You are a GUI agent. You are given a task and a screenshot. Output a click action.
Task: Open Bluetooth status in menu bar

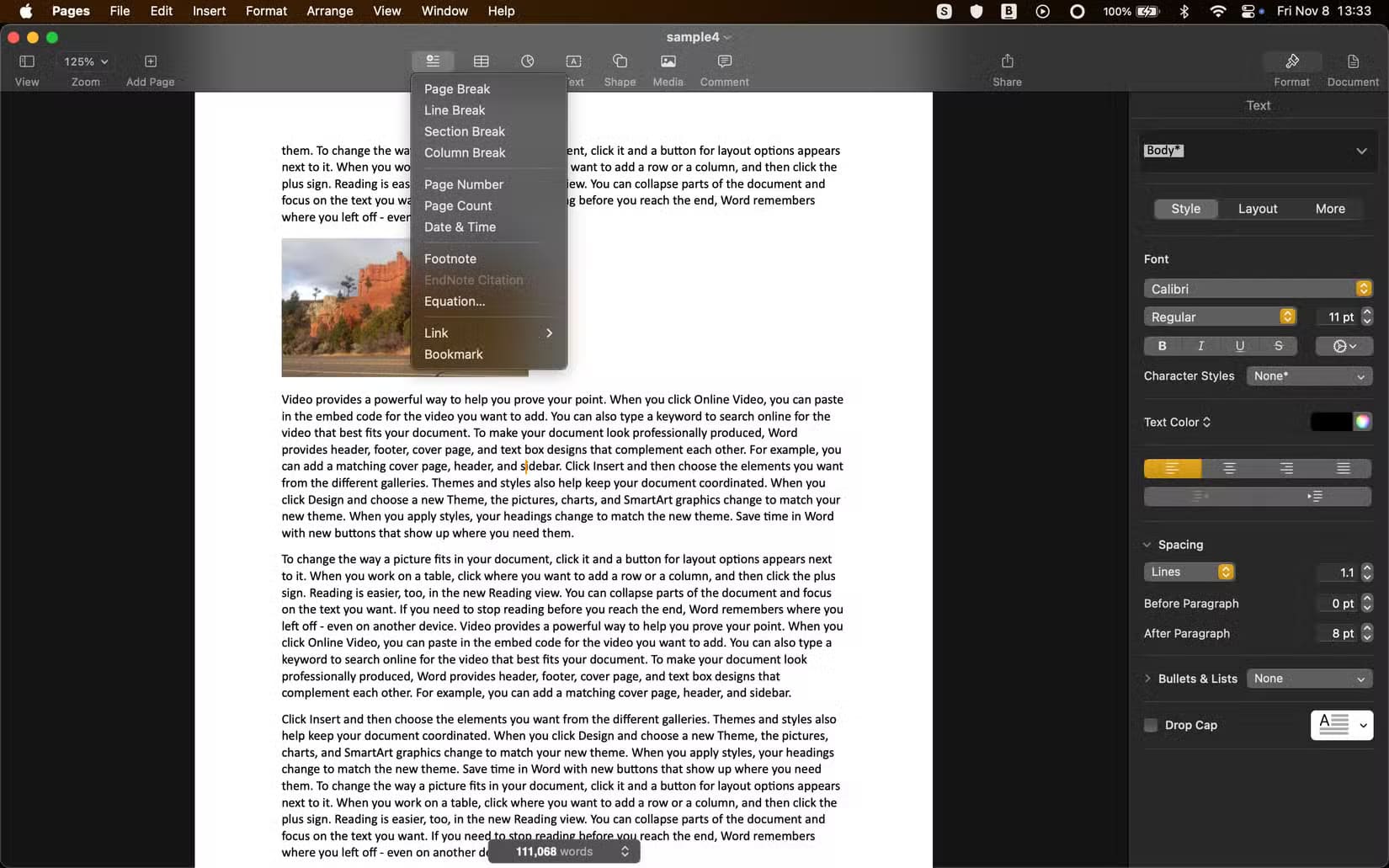(x=1184, y=11)
